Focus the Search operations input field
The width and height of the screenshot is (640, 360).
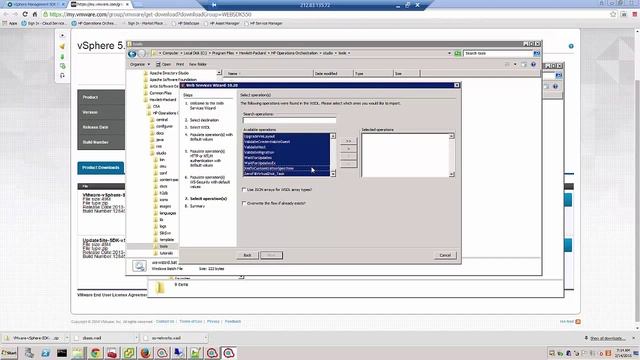(x=289, y=120)
